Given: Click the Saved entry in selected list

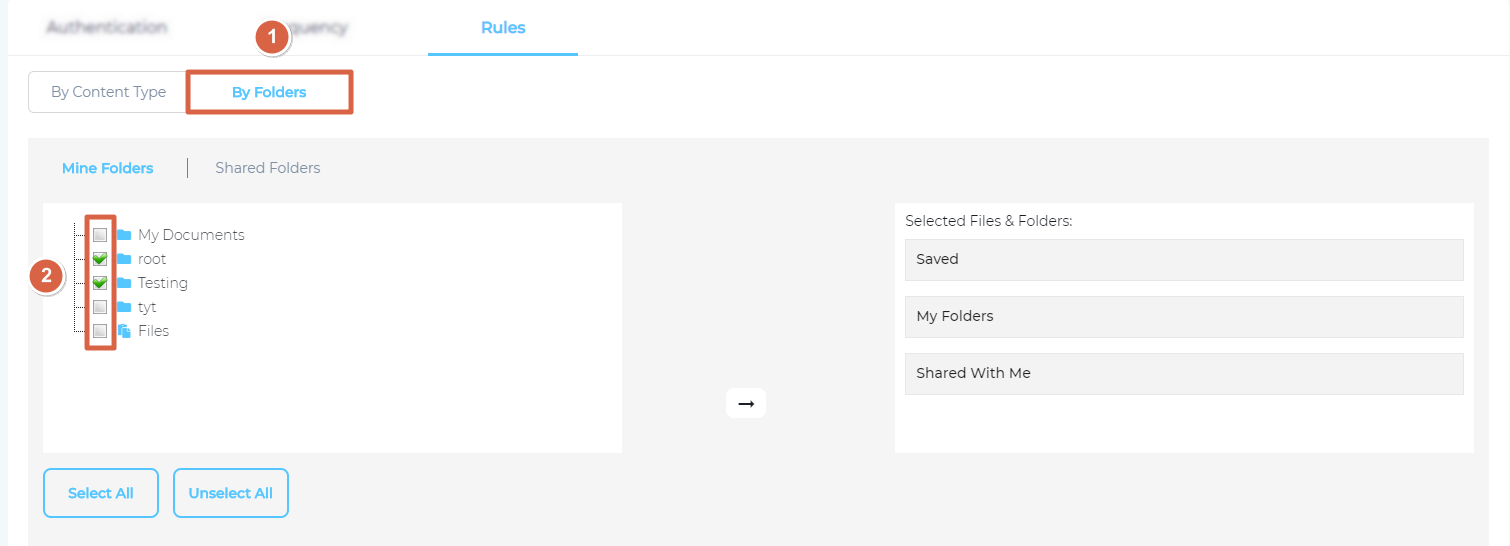Looking at the screenshot, I should point(1184,259).
